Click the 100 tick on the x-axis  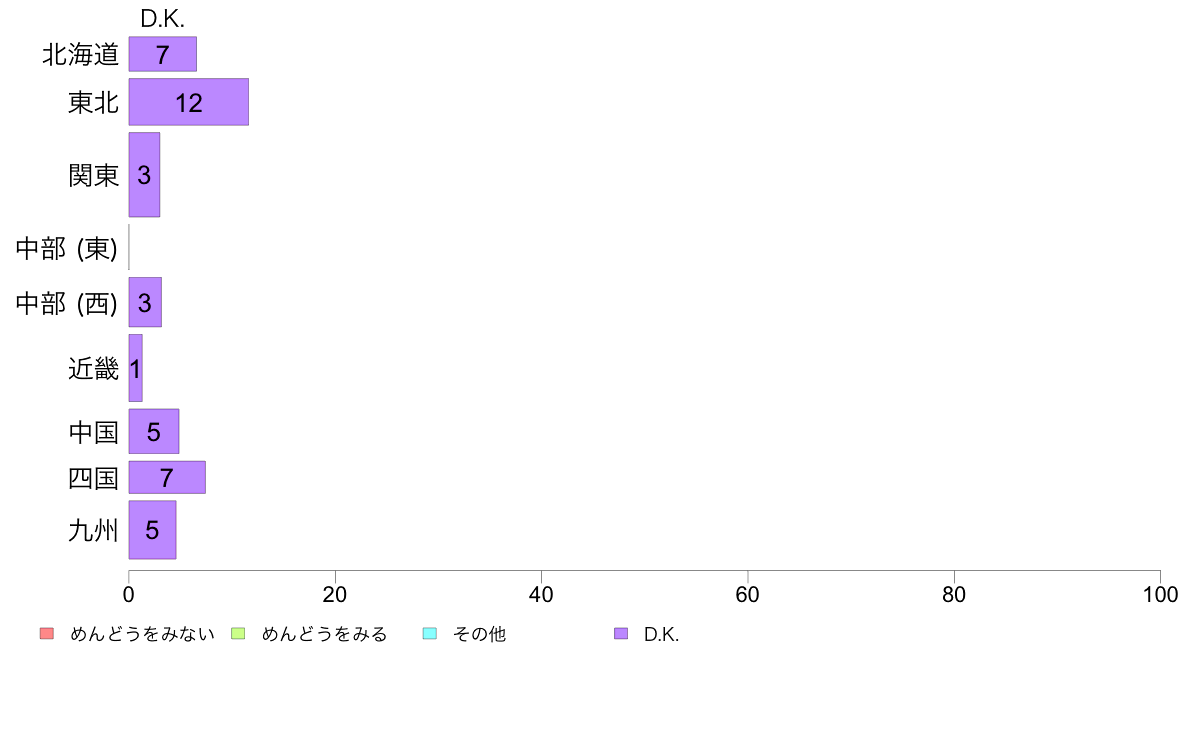click(x=1160, y=594)
